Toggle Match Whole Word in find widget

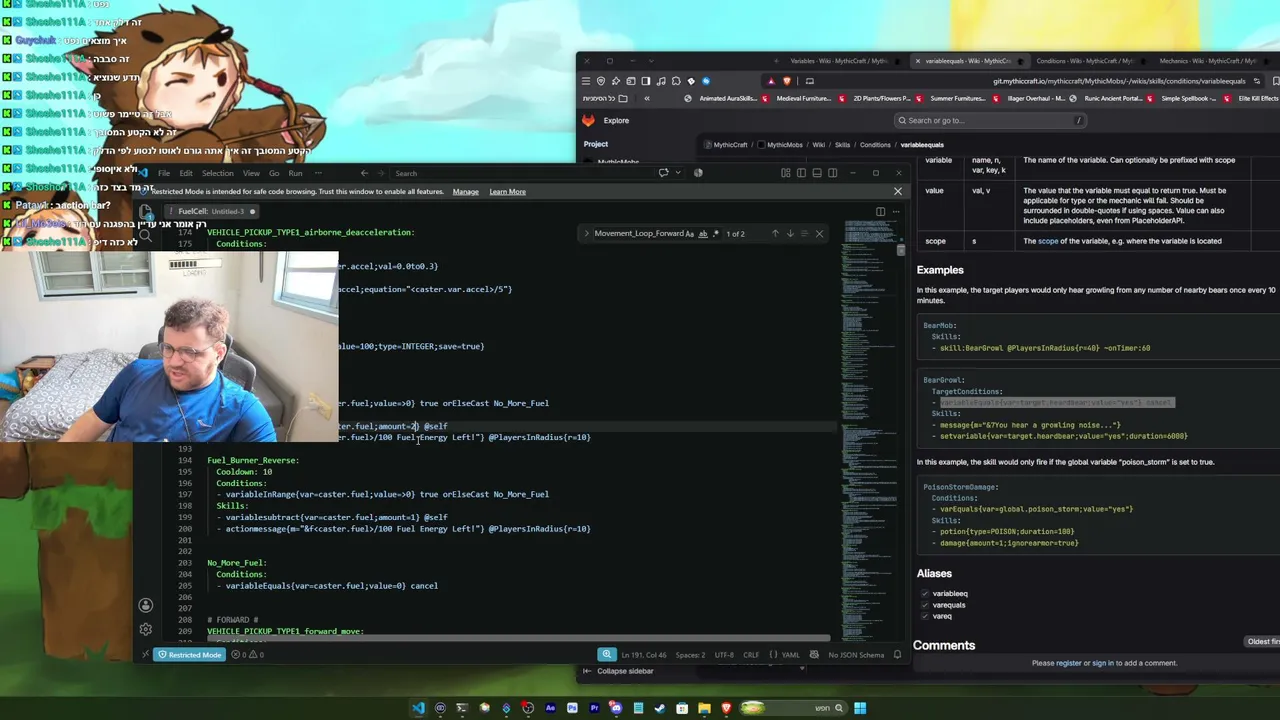[x=703, y=234]
